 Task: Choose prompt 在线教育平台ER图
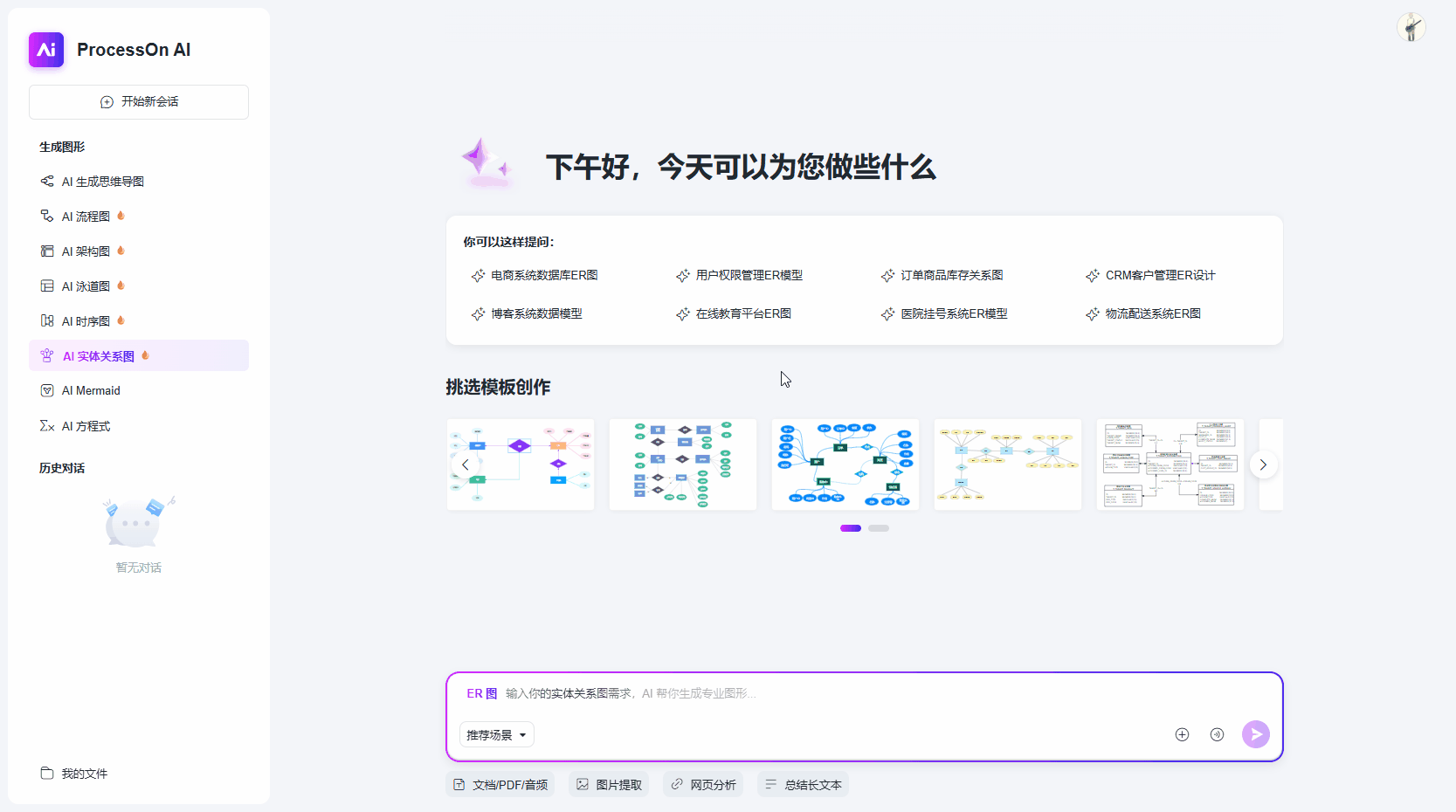tap(734, 313)
